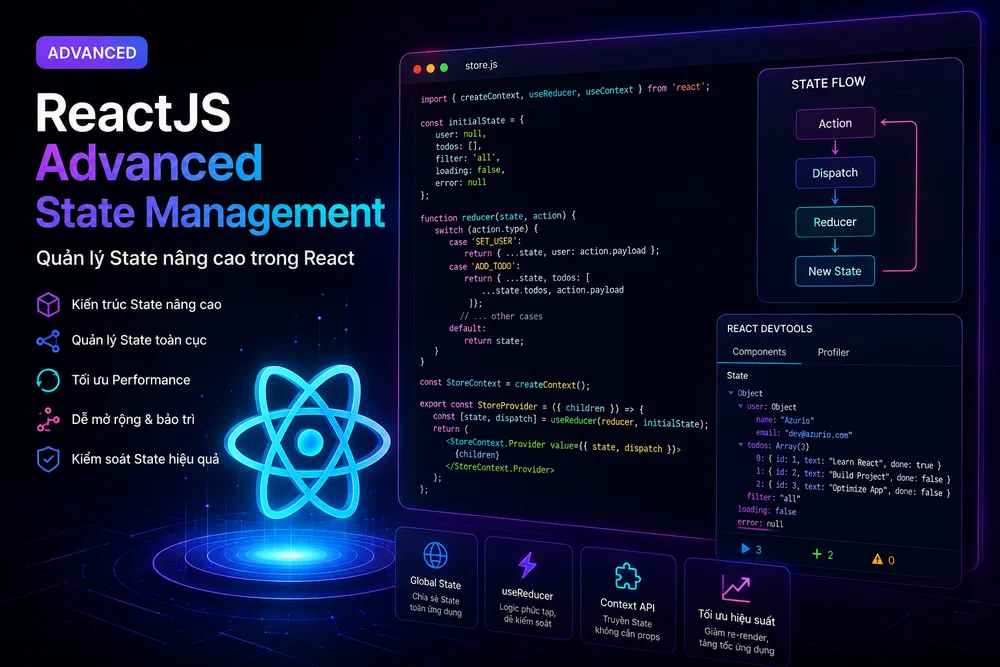Viewport: 1000px width, 667px height.
Task: Click the filter: "all" state entry in DevTools
Action: tap(773, 497)
